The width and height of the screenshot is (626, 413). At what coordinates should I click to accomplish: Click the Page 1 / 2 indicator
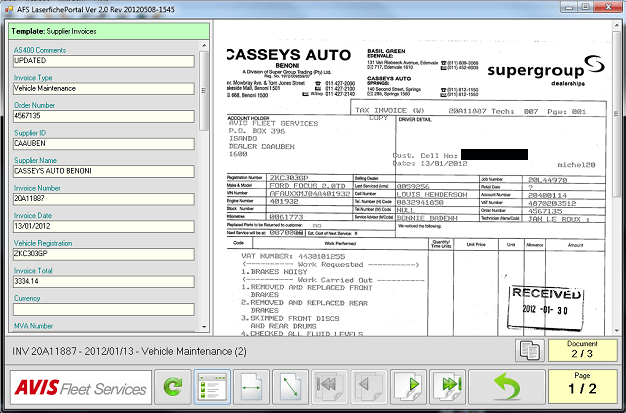[582, 386]
